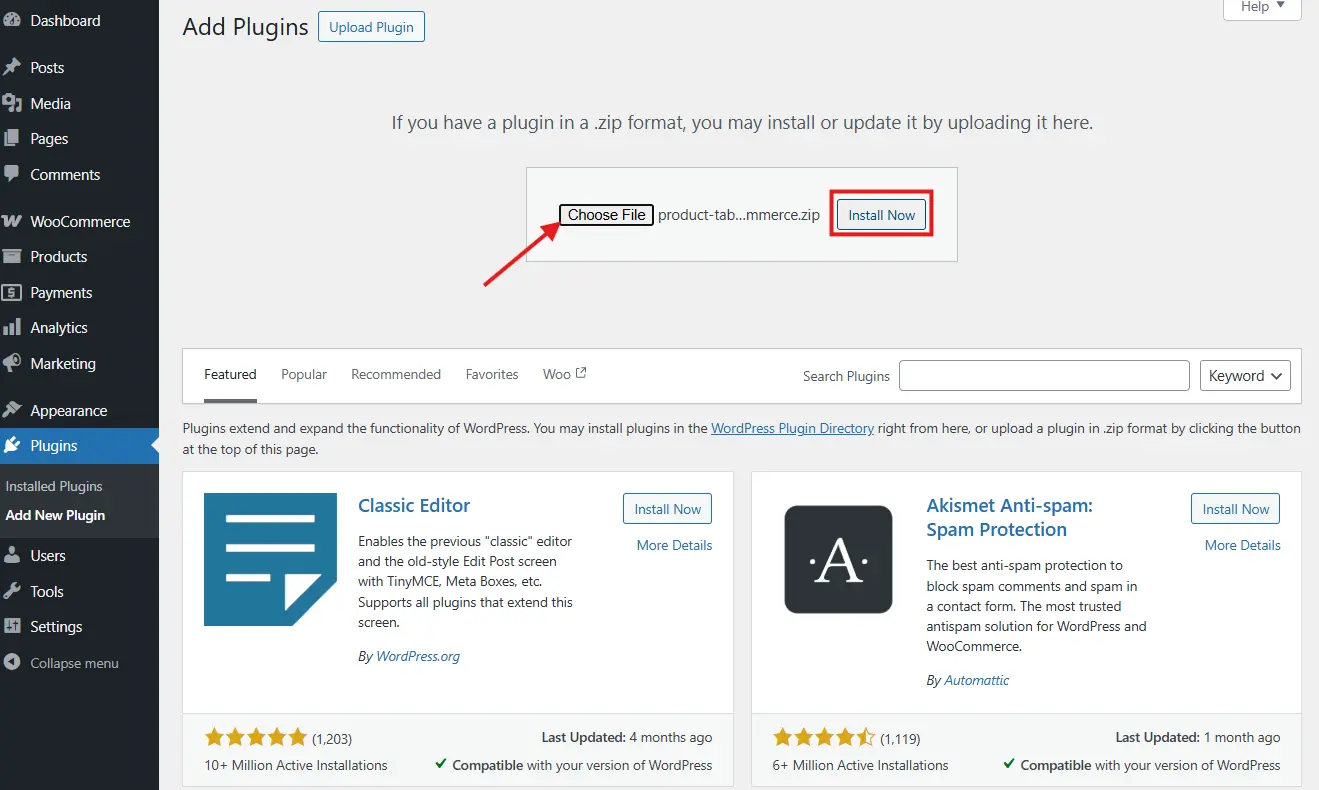Click the '10+ Million Active Installations' text

coord(295,765)
